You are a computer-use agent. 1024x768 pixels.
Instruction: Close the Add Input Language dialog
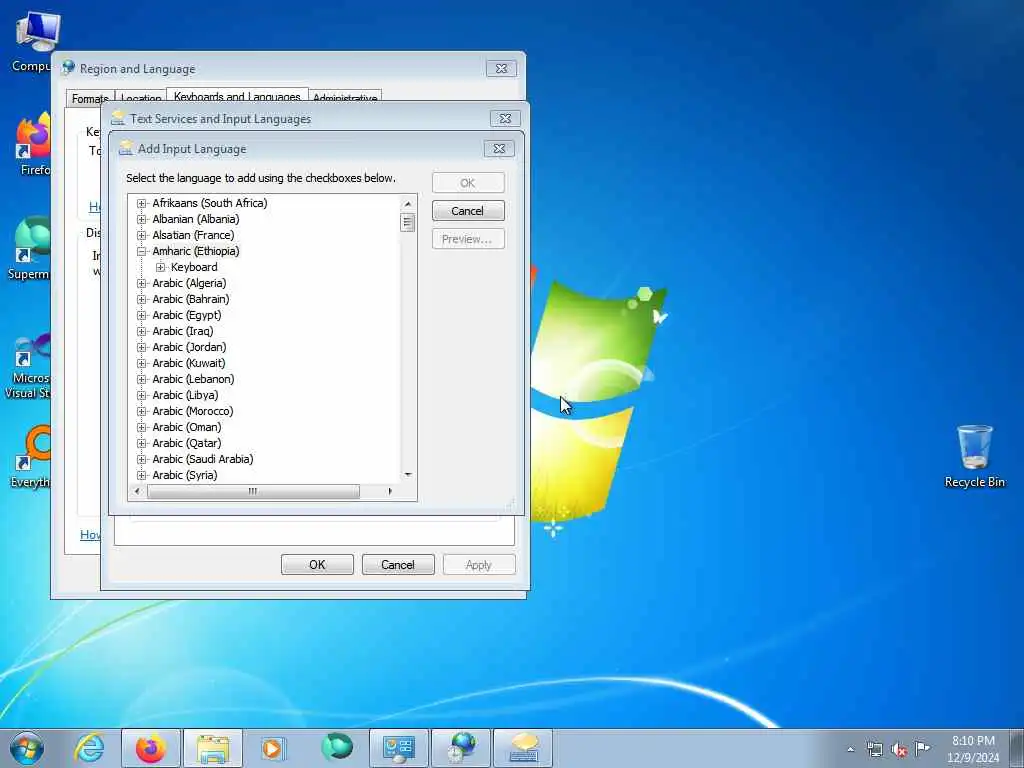point(499,149)
